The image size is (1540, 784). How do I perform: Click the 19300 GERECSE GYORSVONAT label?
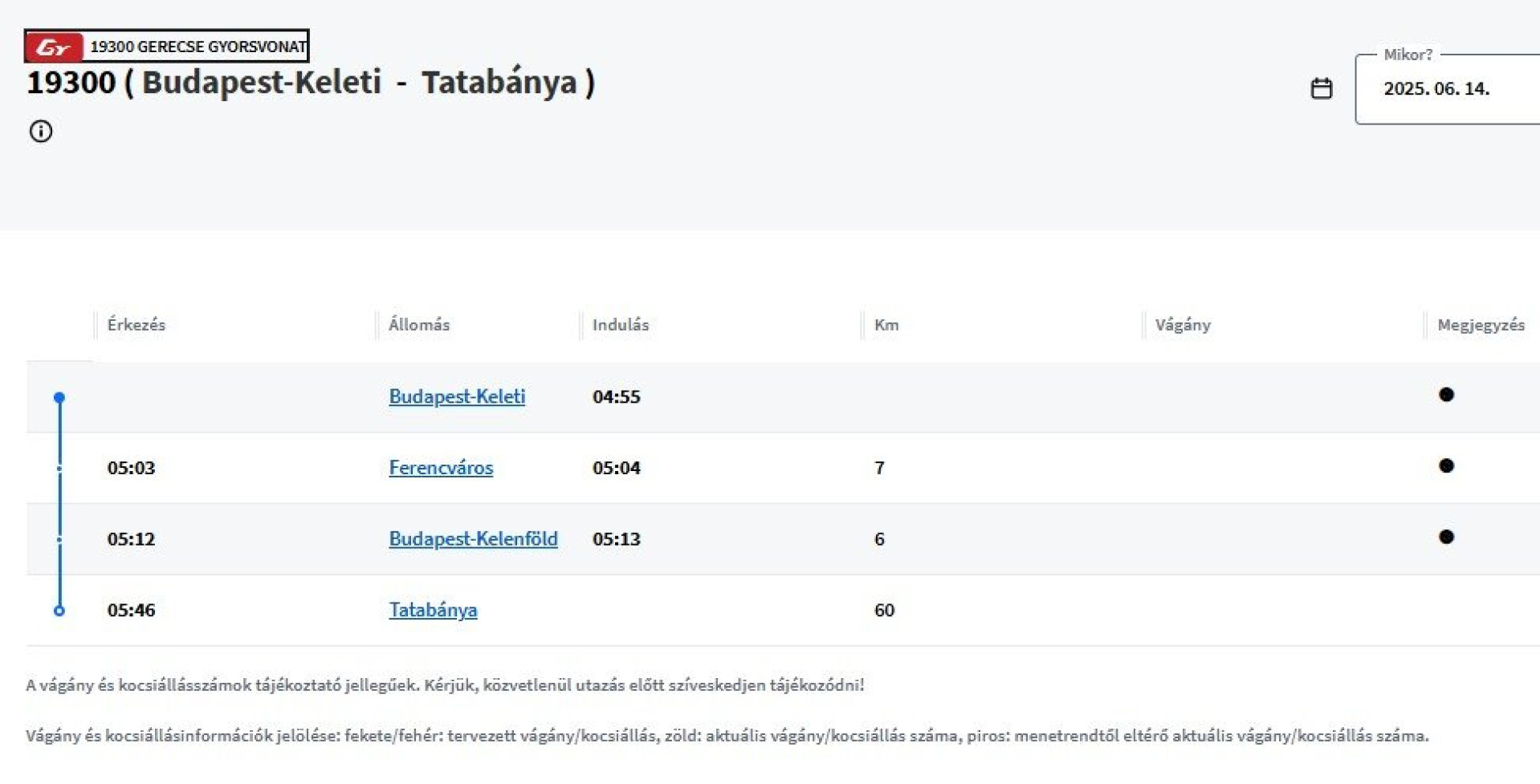pyautogui.click(x=197, y=47)
